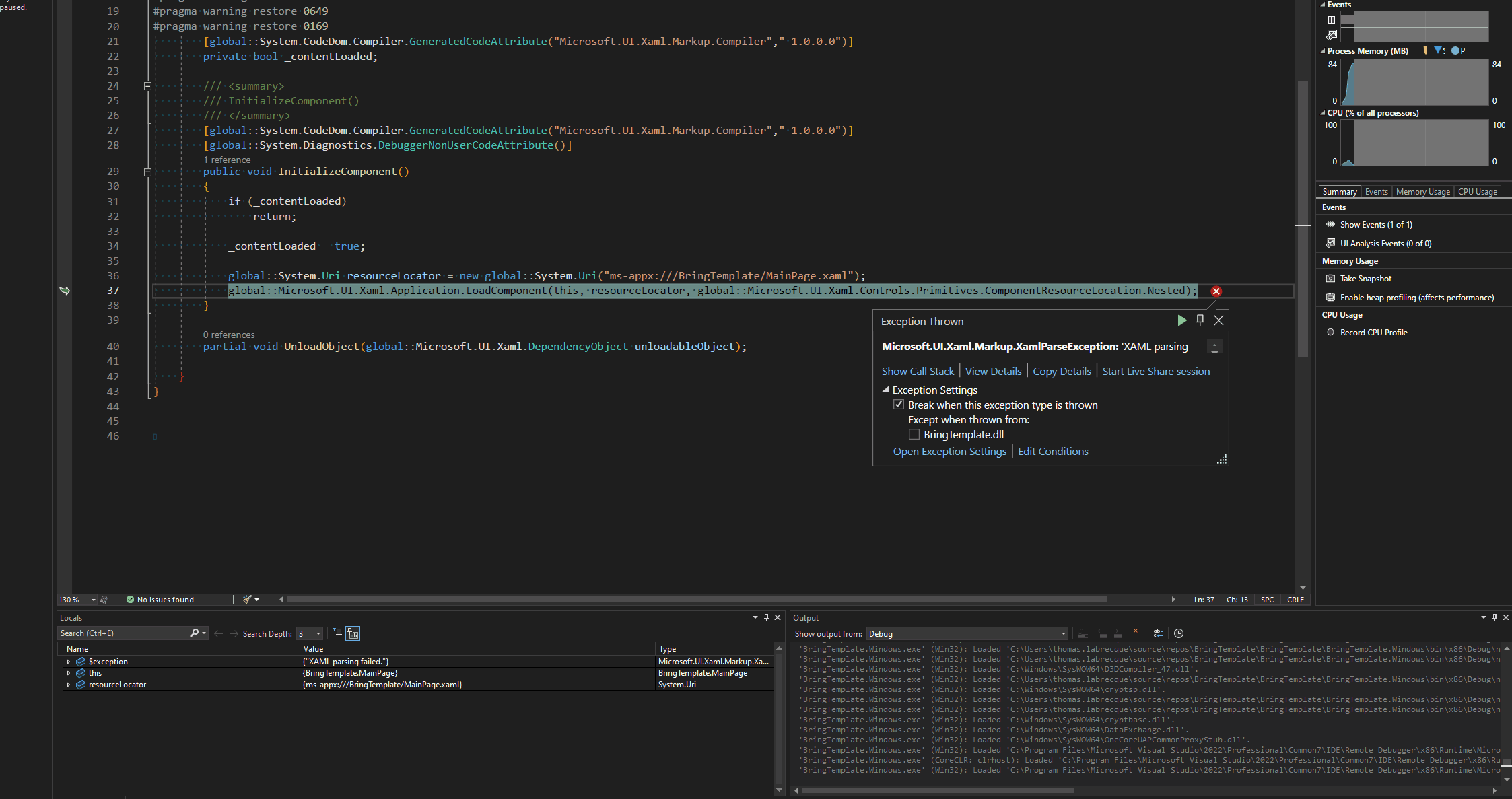Open the Show output from Debug dropdown
This screenshot has height=799, width=1512.
[1062, 633]
